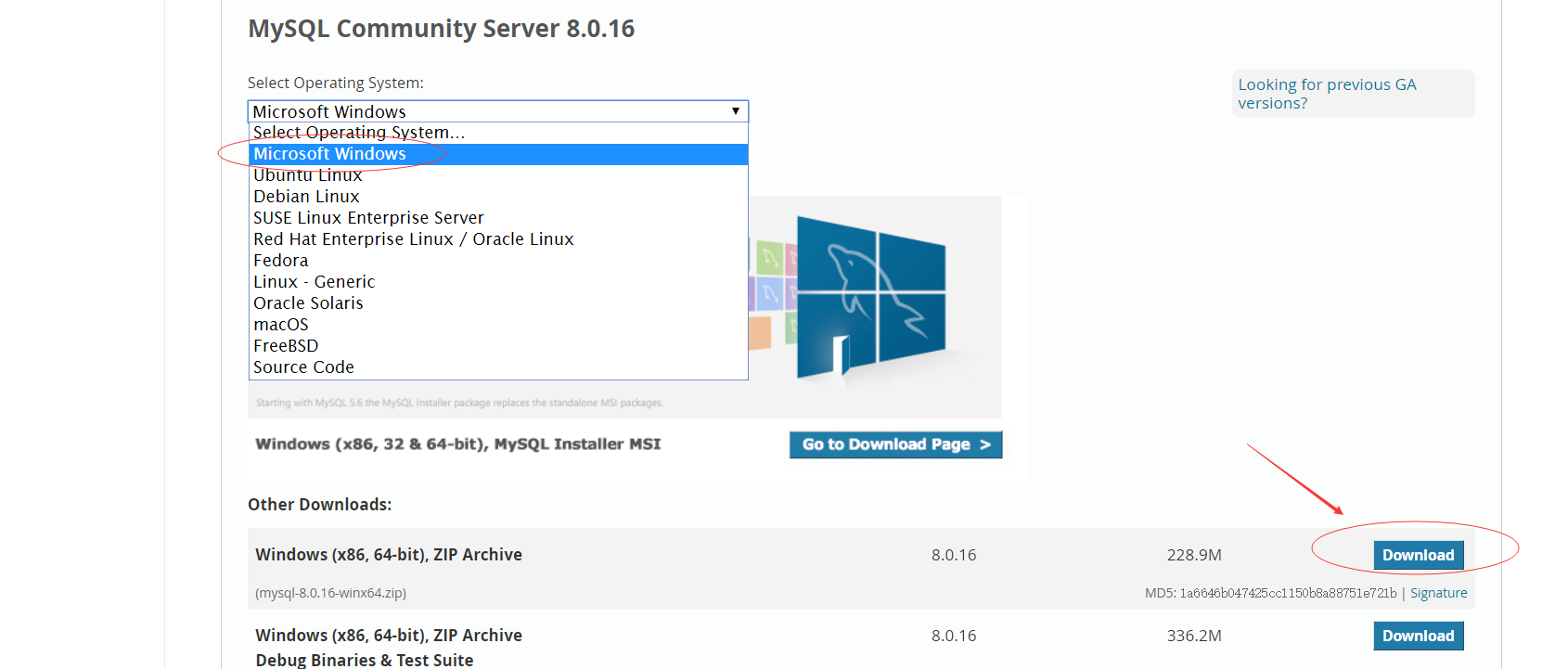Click the Go to Download Page button
This screenshot has height=669, width=1568.
click(x=895, y=444)
